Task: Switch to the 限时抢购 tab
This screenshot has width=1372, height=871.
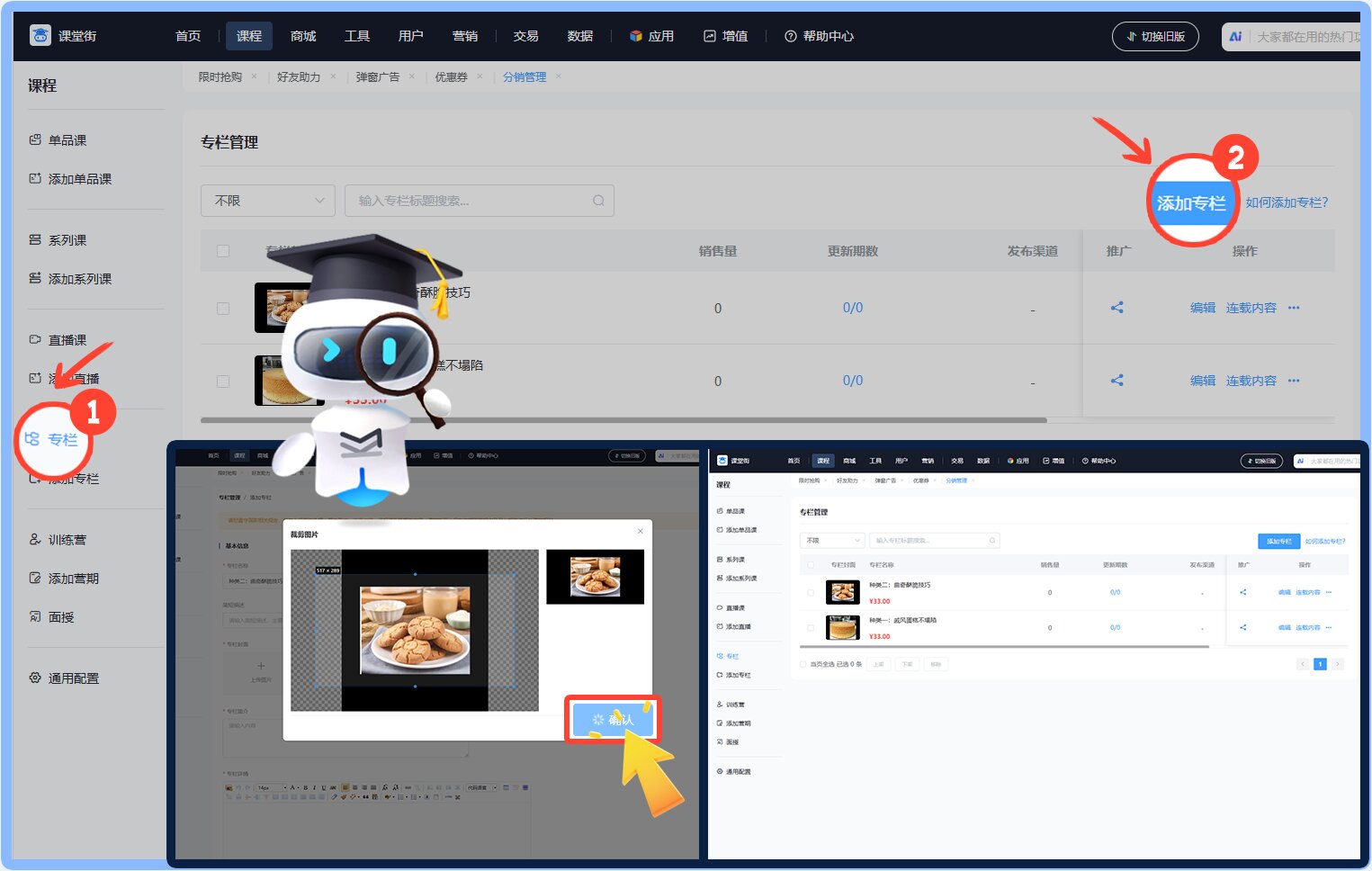Action: 220,76
